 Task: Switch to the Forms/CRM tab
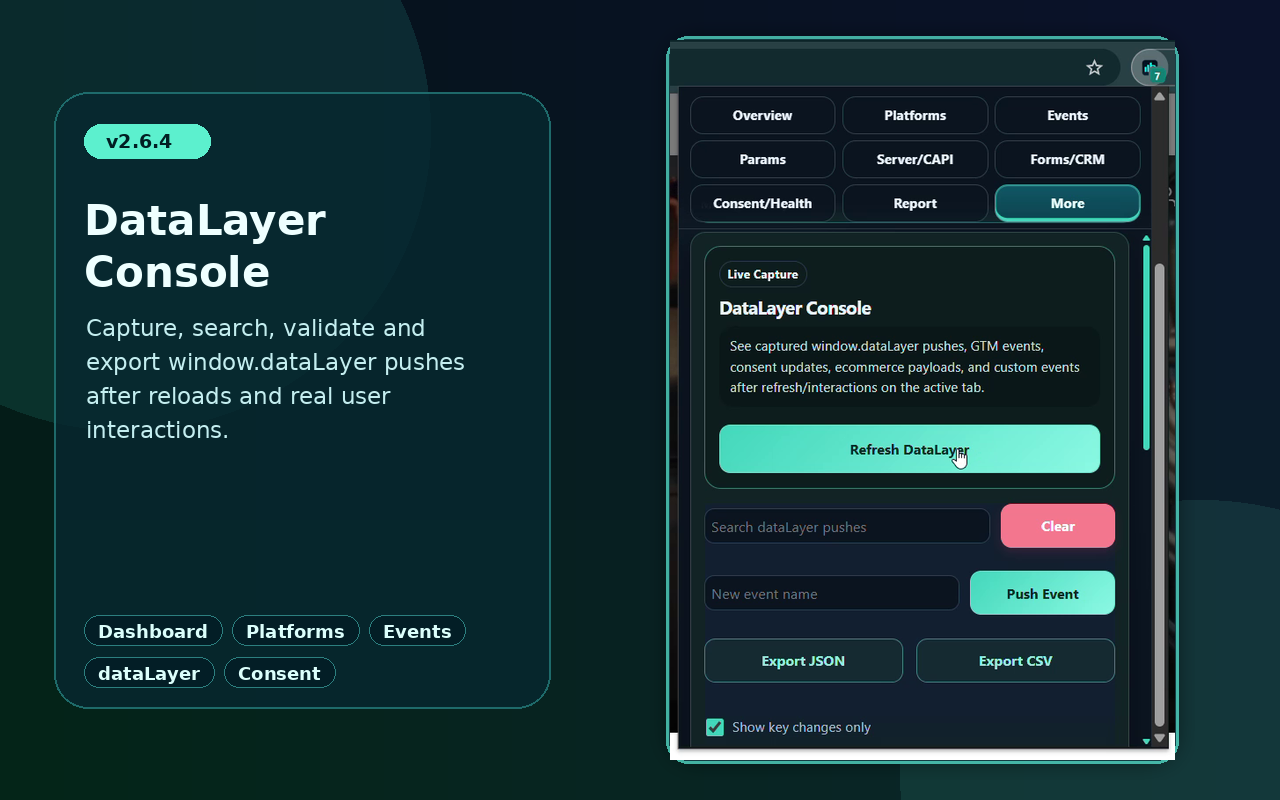tap(1067, 159)
